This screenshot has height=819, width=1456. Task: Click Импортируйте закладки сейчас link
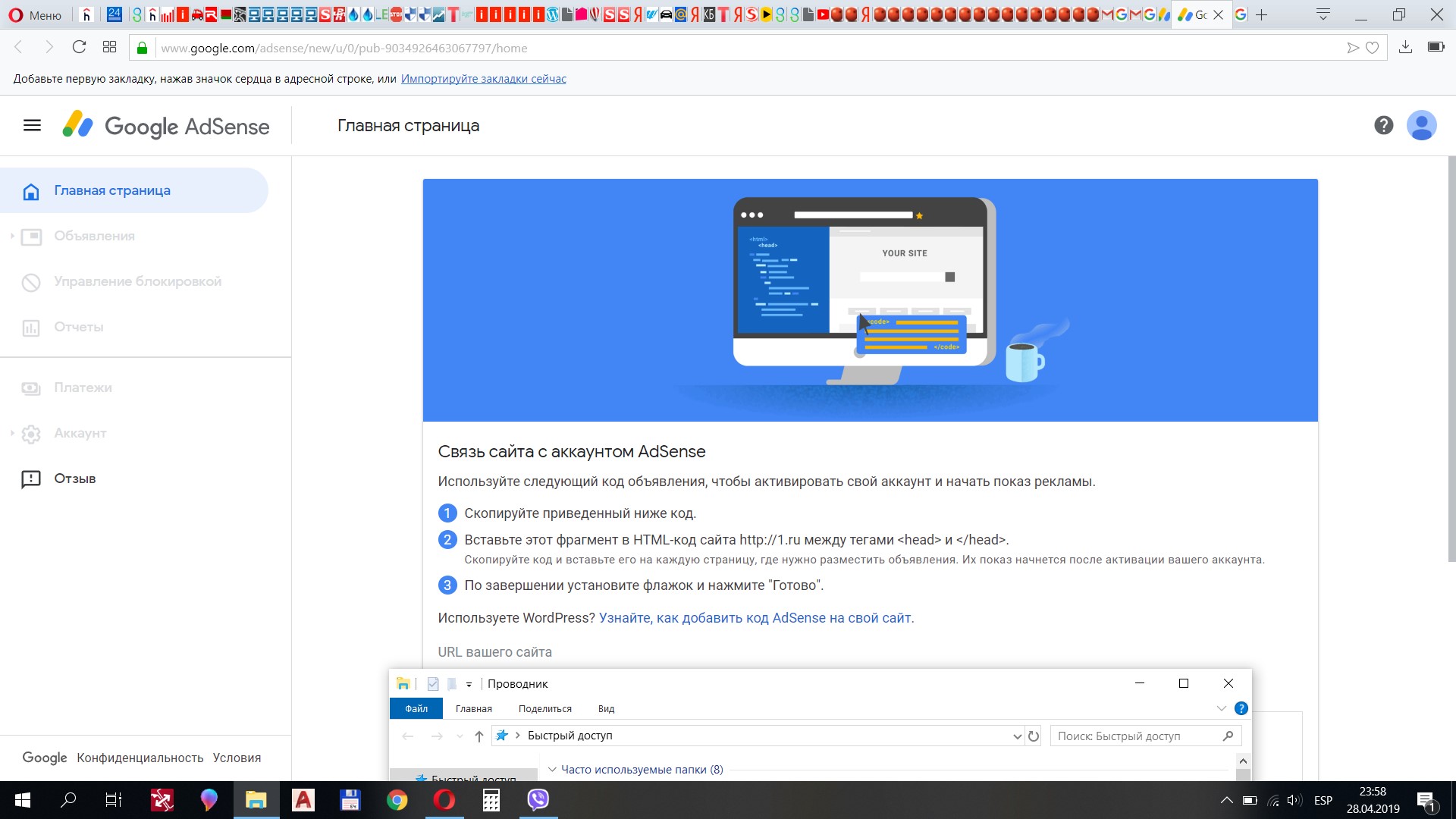(483, 79)
